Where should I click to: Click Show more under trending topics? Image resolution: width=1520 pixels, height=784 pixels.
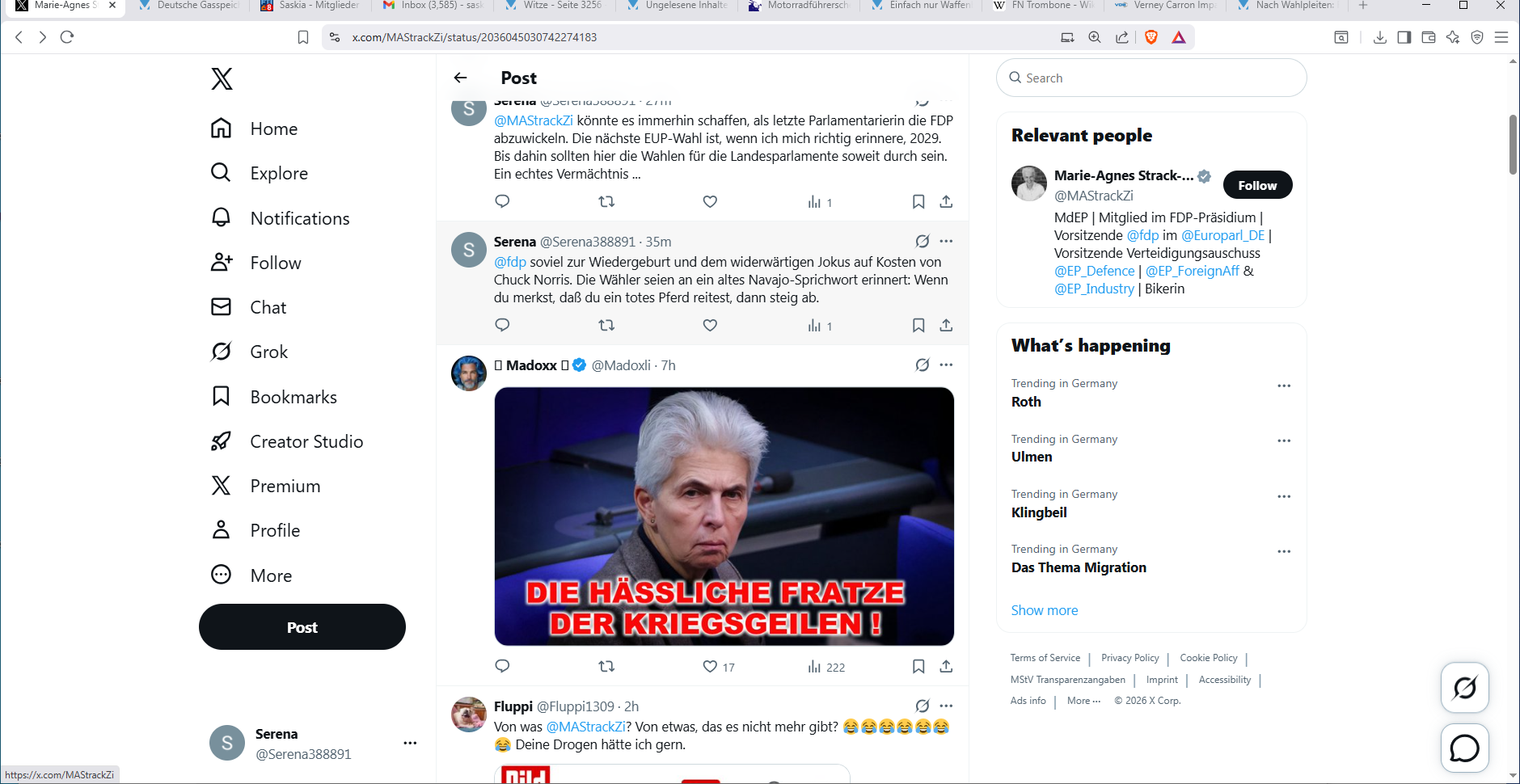click(1044, 610)
